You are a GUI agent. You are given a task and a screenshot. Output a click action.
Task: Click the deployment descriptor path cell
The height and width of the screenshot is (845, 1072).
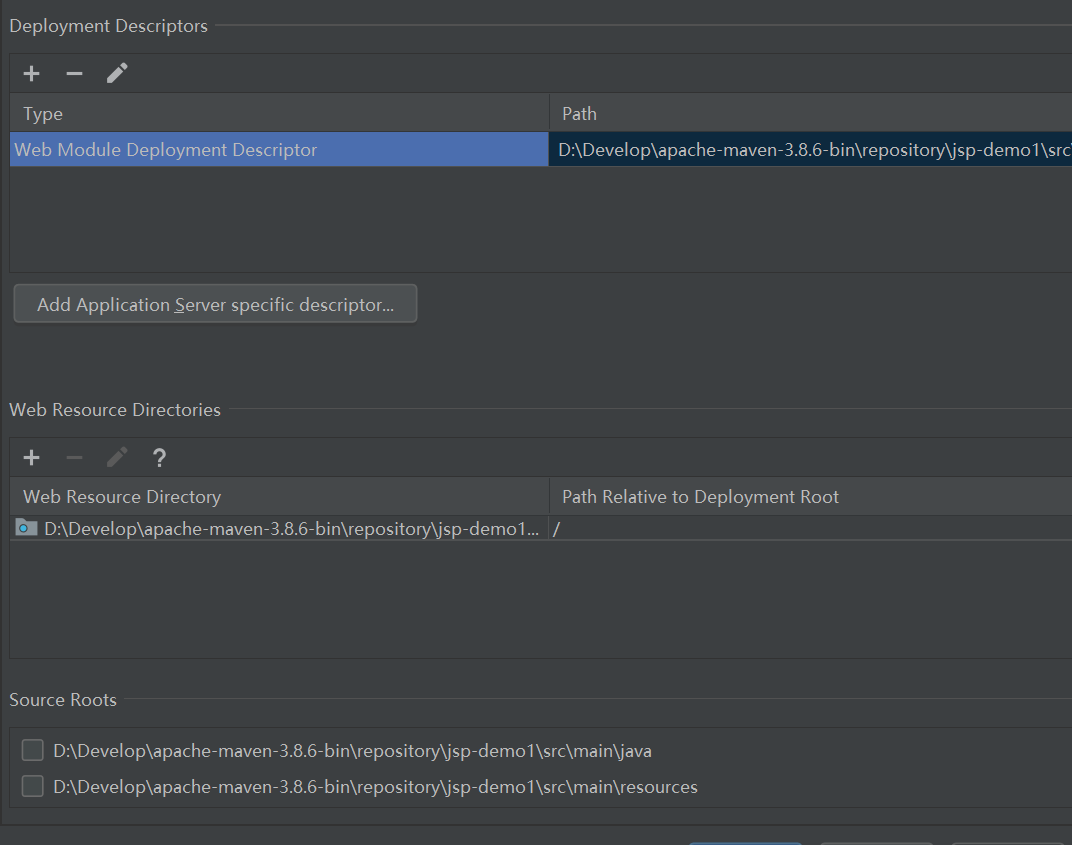(810, 150)
